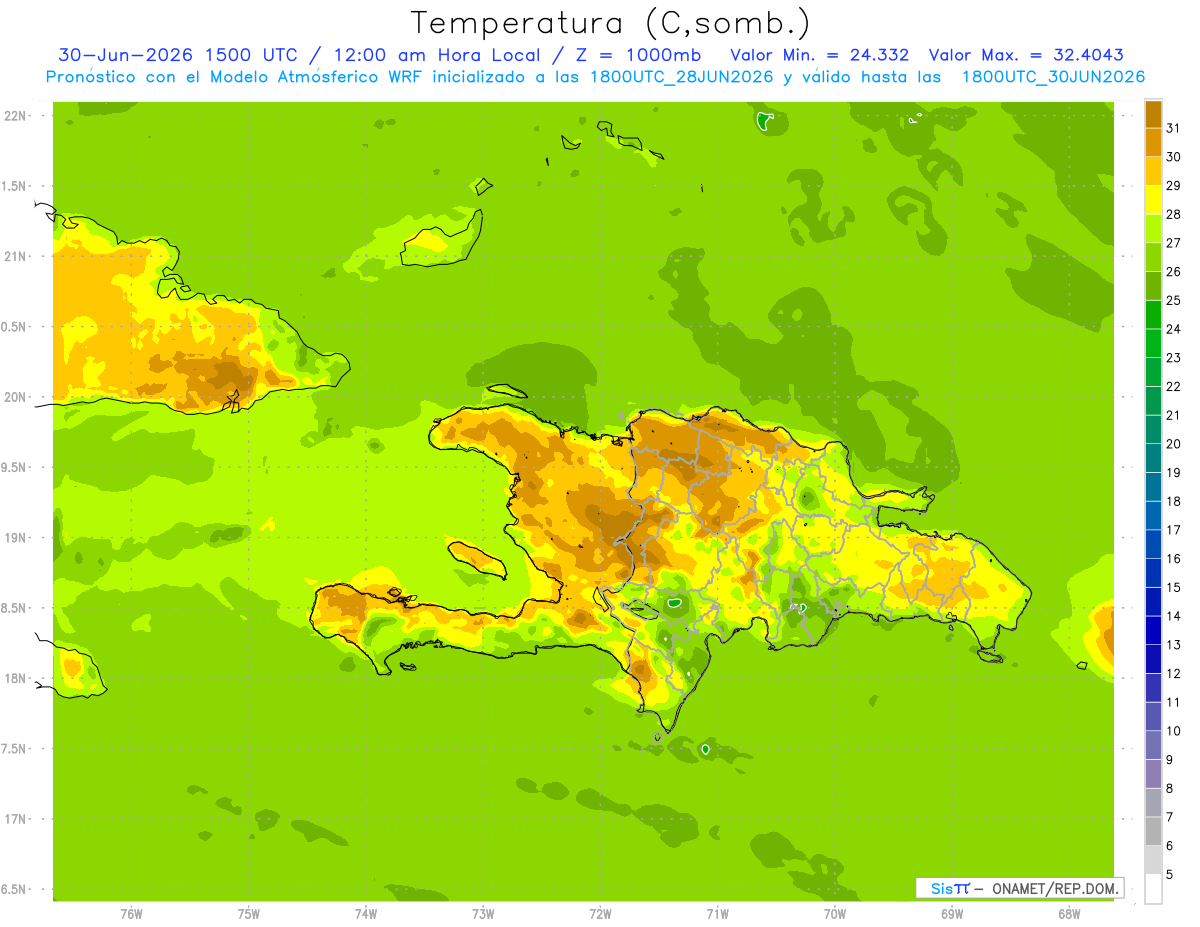Click the 'SisTT – ONAMET/REP.DOM.' credit label

point(1019,888)
